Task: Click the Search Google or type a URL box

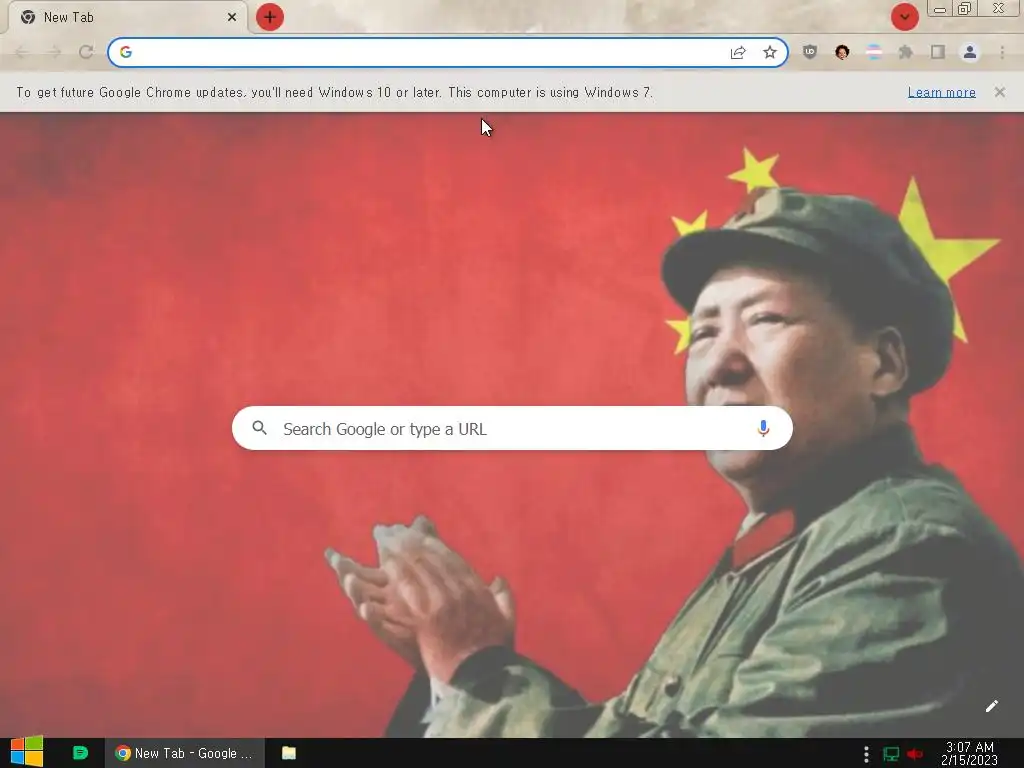Action: [x=512, y=428]
